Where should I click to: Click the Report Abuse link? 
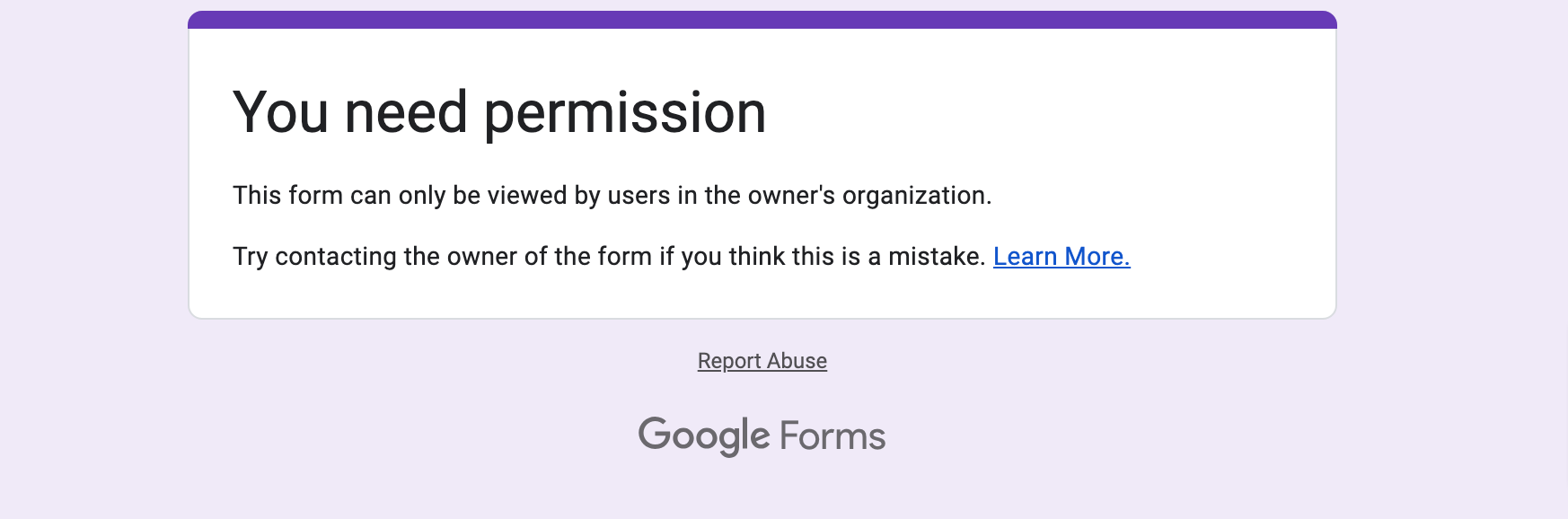pyautogui.click(x=762, y=361)
